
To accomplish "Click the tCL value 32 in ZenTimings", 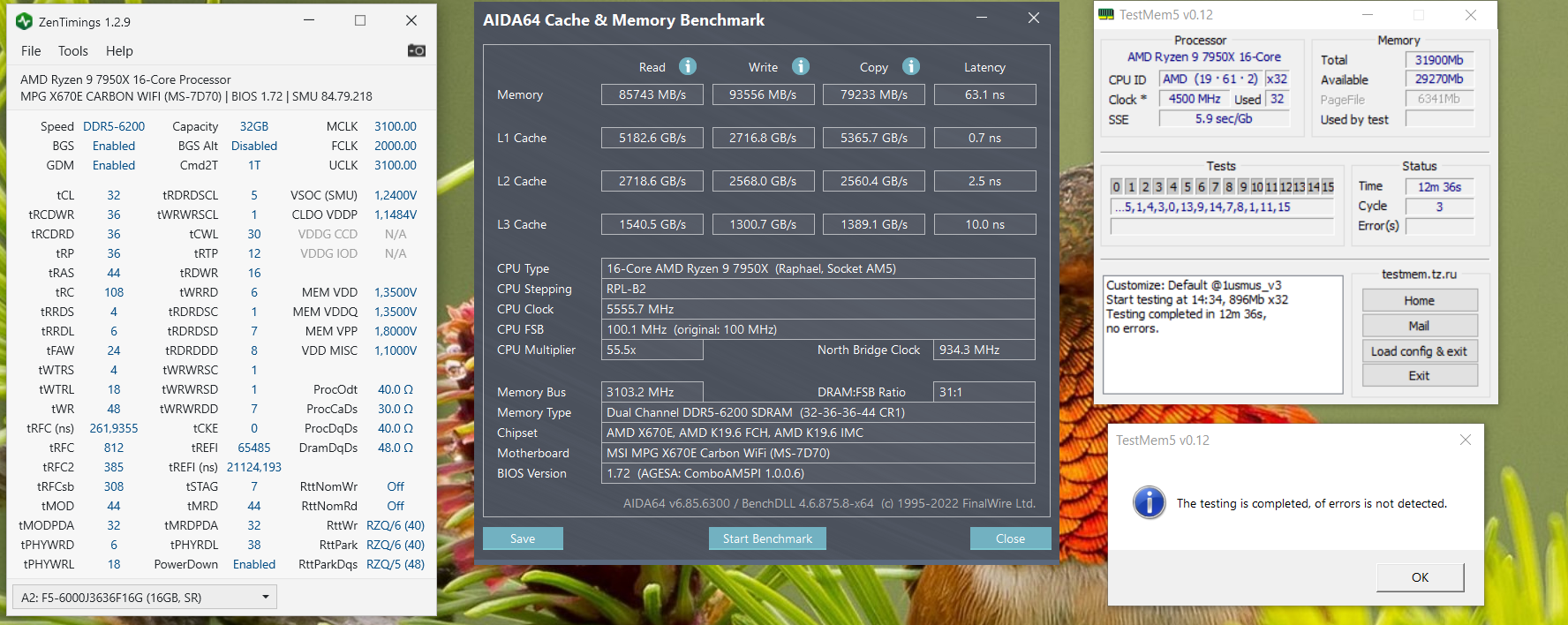I will (x=114, y=195).
